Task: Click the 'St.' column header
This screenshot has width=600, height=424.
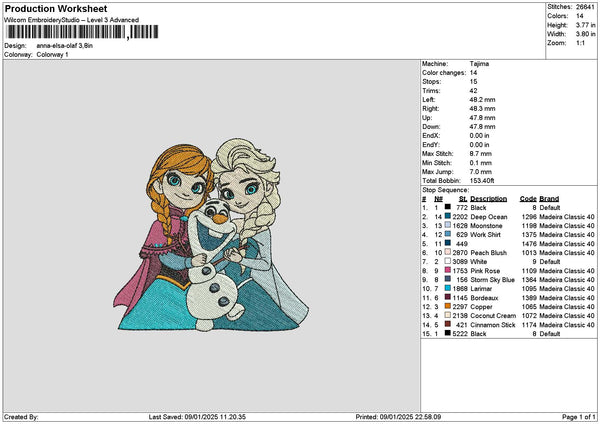Action: pyautogui.click(x=463, y=199)
